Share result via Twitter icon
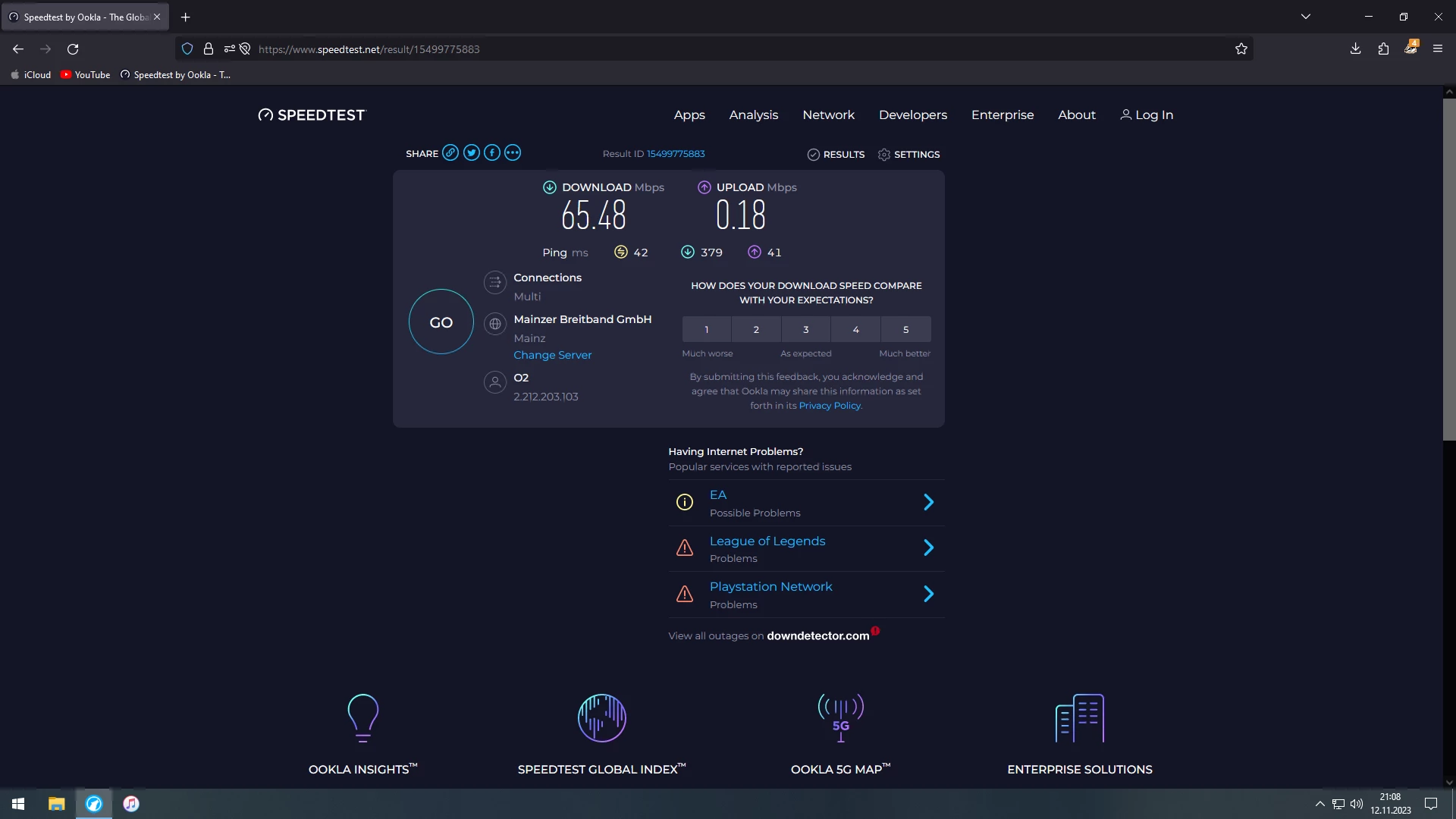1456x819 pixels. pyautogui.click(x=472, y=152)
